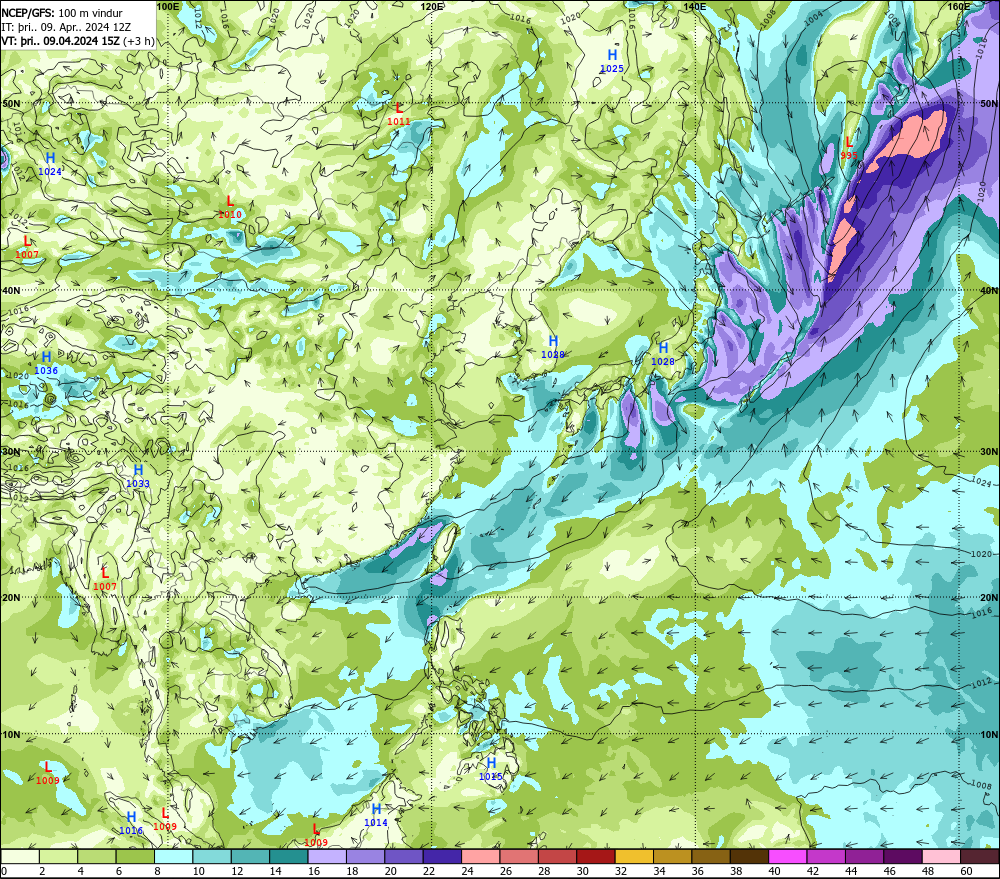The image size is (1000, 879).
Task: Click the "VT: þri.. 09.04.2024 15Z (+3 h)" line
Action: tap(78, 41)
